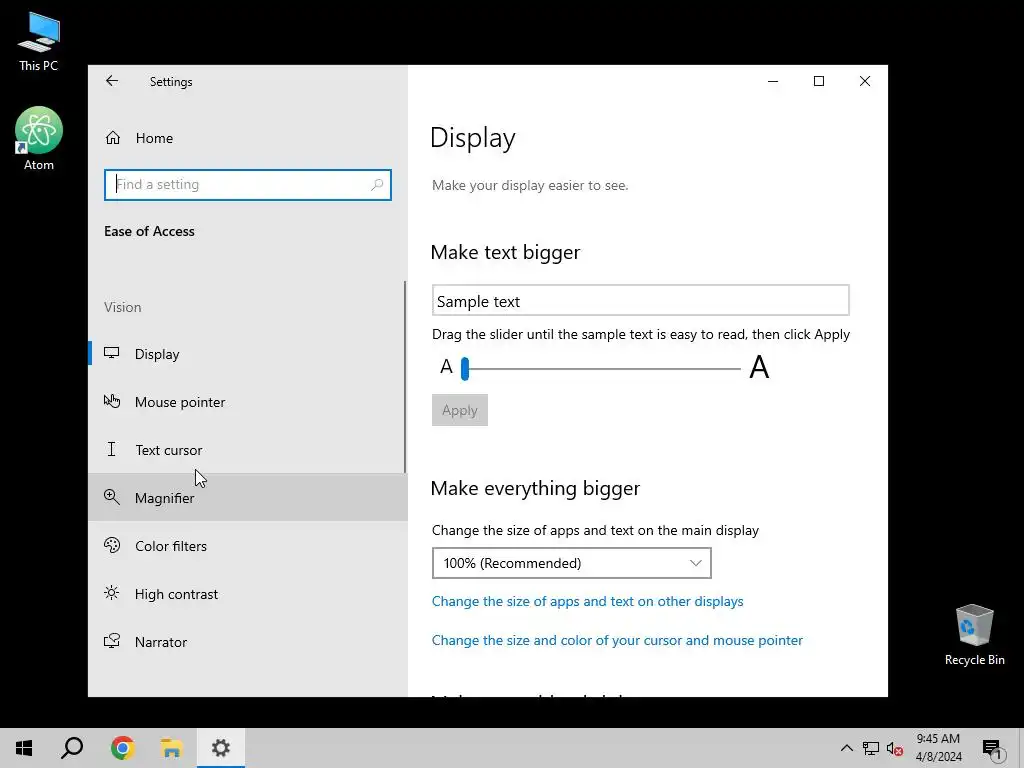Open Color filters settings
1024x768 pixels.
point(248,546)
